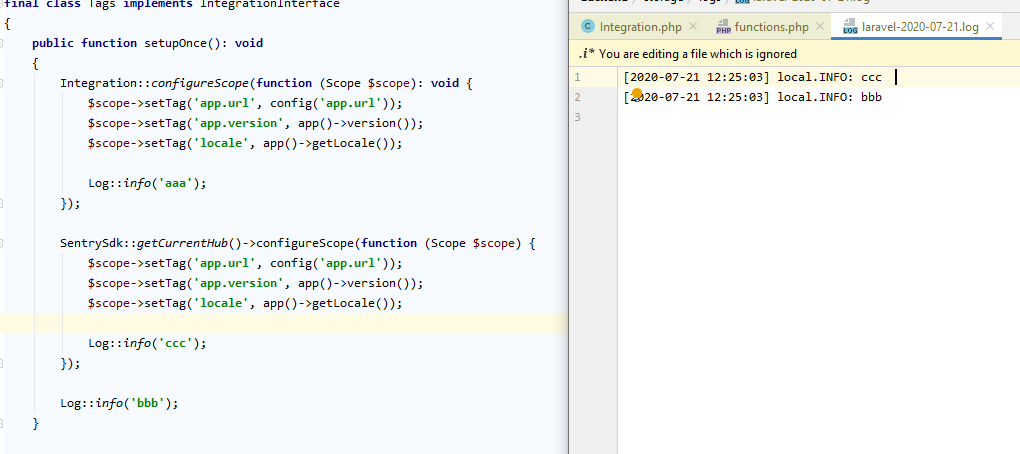Click the Log::info('ccc') statement
The image size is (1020, 454).
click(x=147, y=343)
